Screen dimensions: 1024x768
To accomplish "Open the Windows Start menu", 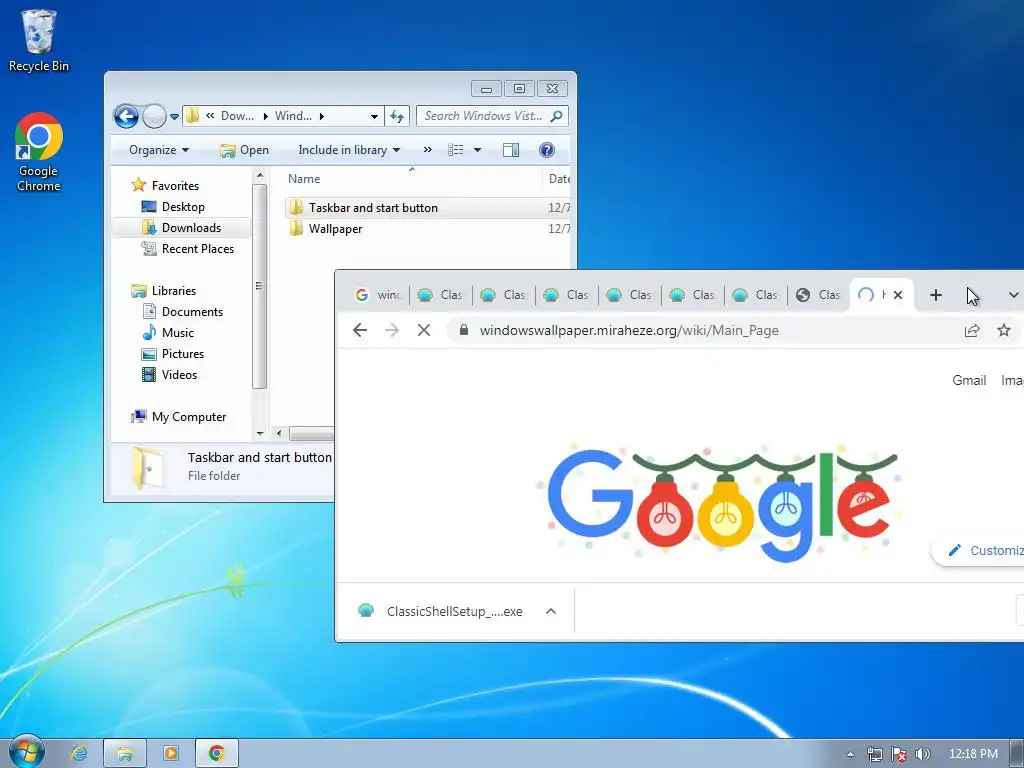I will (27, 753).
